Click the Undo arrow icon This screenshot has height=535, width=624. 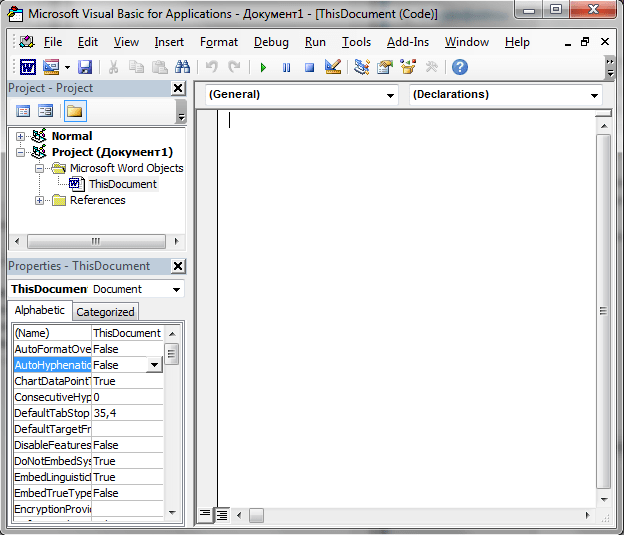click(x=211, y=67)
